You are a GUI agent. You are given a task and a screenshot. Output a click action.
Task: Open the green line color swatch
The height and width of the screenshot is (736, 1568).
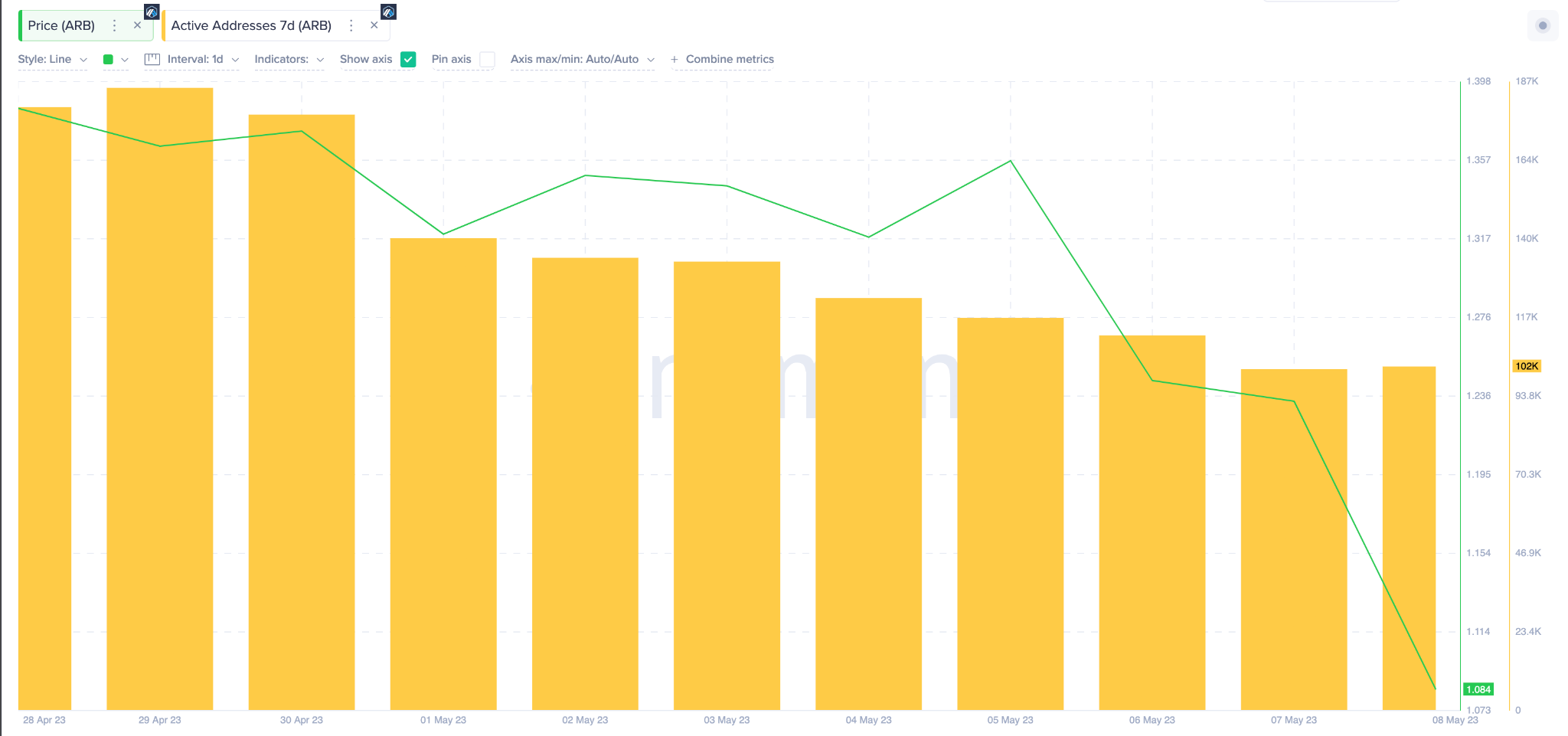tap(116, 59)
